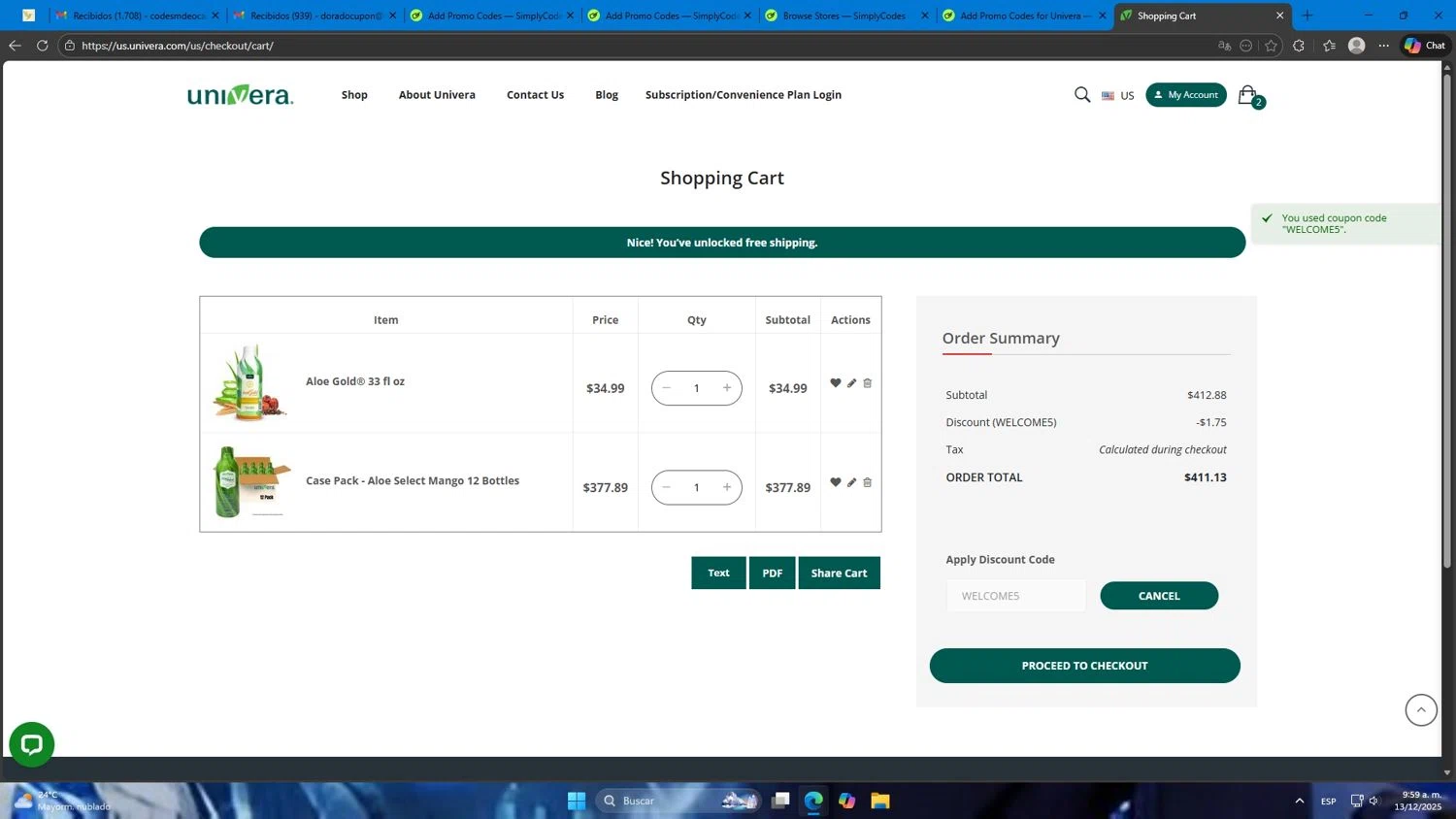Click the taskbar Buscar search box
Viewport: 1456px width, 819px height.
(679, 801)
